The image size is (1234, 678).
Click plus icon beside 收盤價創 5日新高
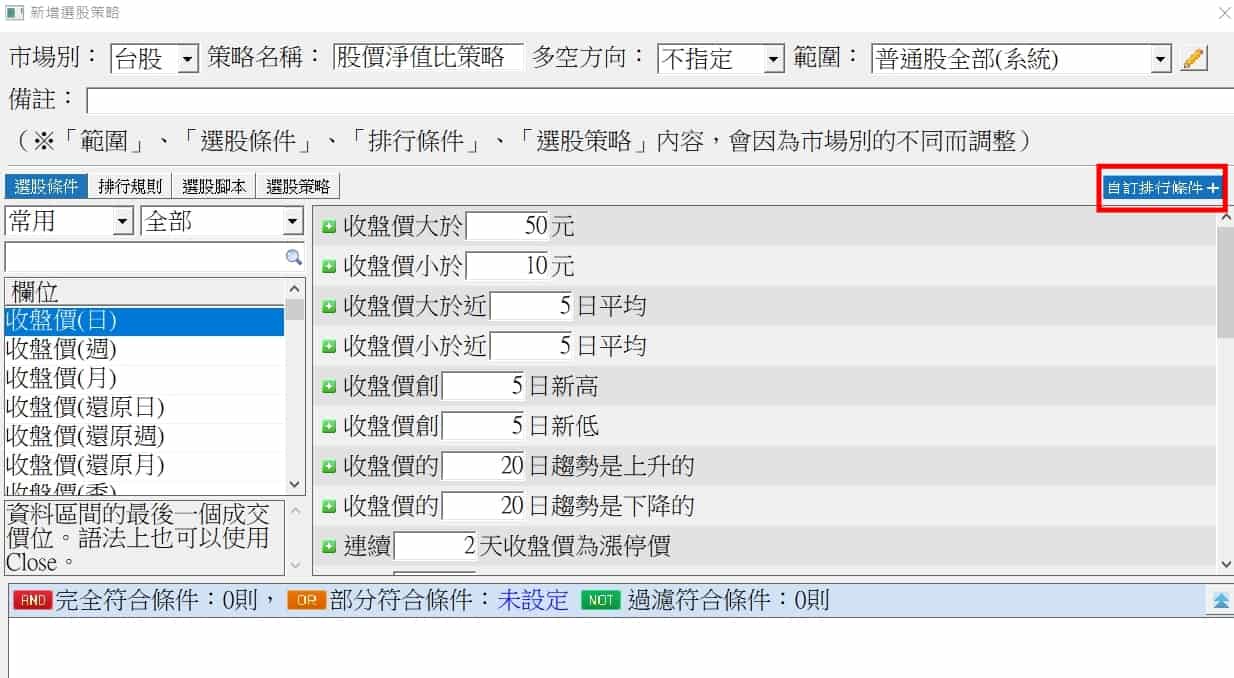pos(328,387)
